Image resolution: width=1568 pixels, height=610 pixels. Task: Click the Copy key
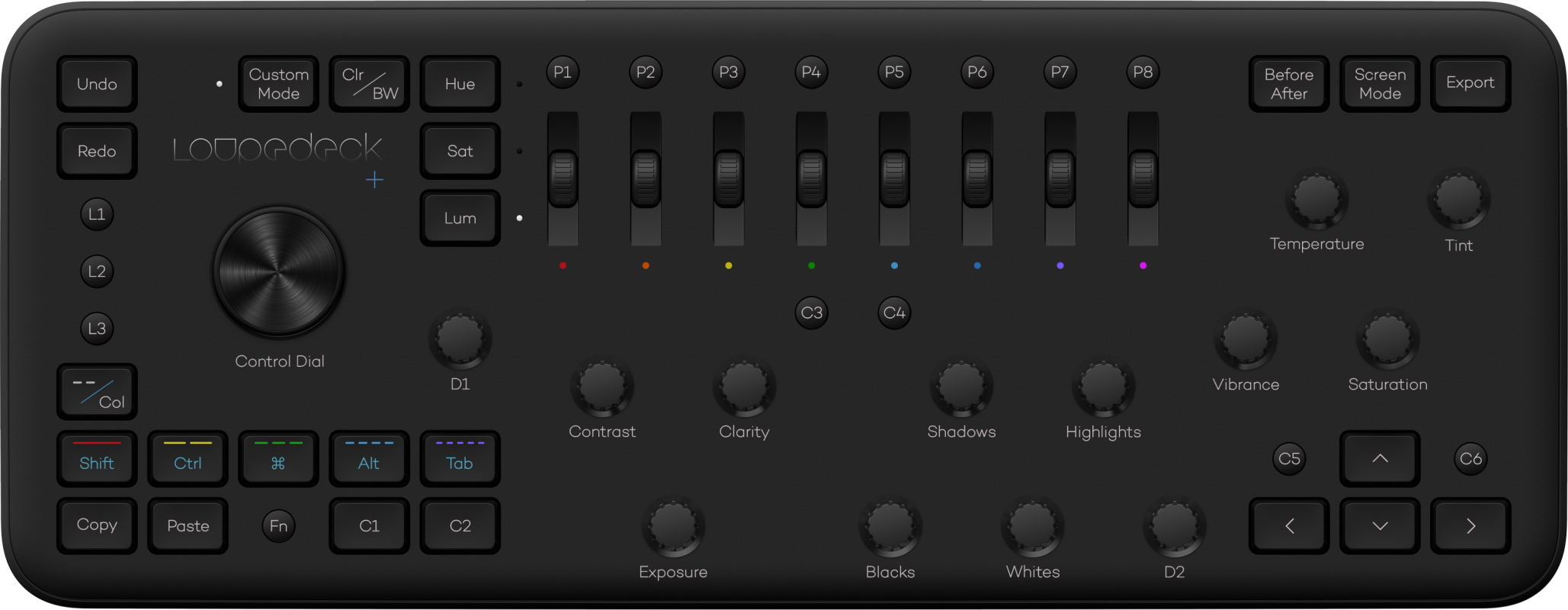pyautogui.click(x=97, y=526)
